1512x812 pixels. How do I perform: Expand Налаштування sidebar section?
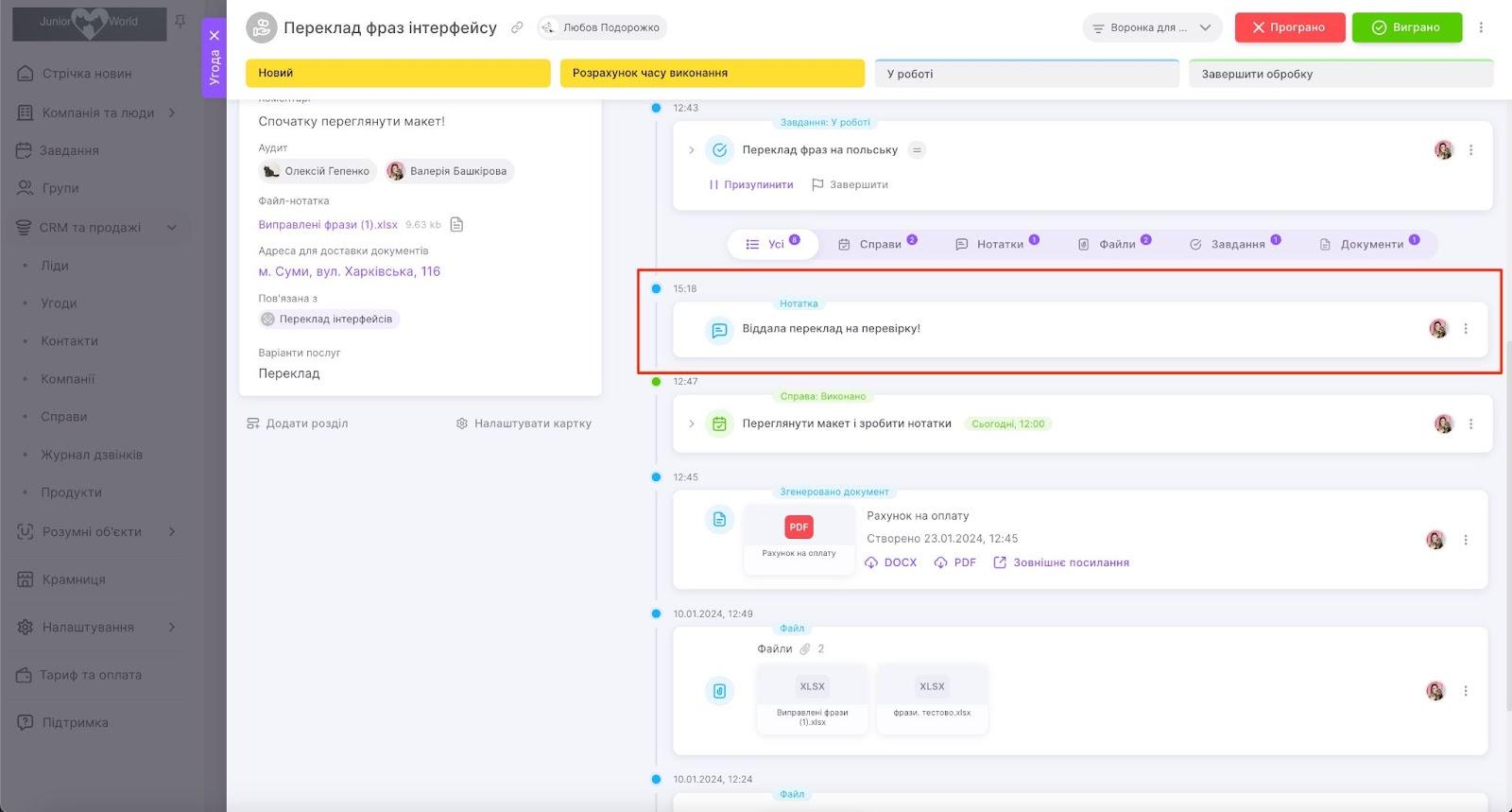pyautogui.click(x=172, y=627)
